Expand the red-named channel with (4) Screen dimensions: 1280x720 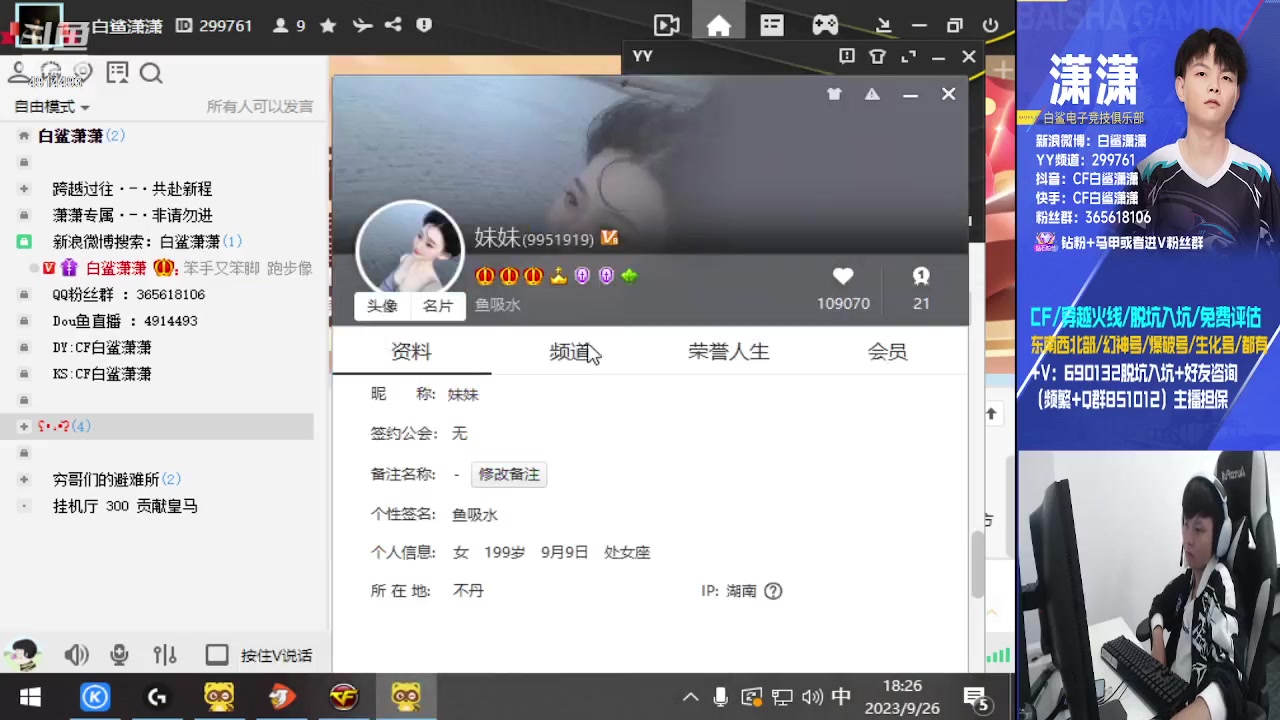pyautogui.click(x=24, y=427)
